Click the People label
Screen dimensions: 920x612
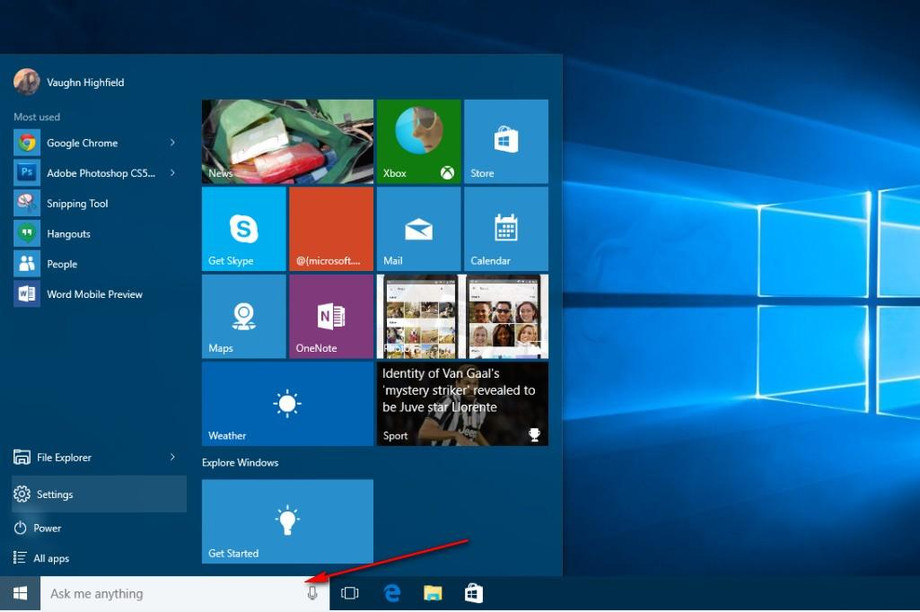[62, 264]
